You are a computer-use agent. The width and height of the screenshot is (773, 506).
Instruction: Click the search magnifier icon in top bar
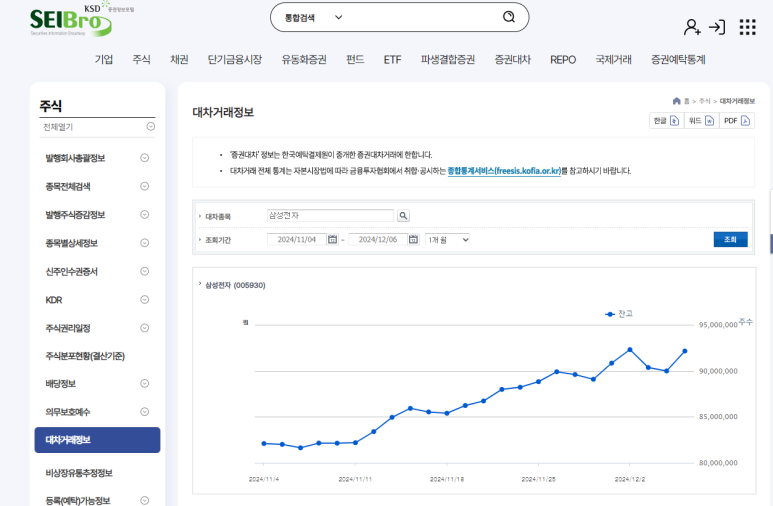click(509, 17)
